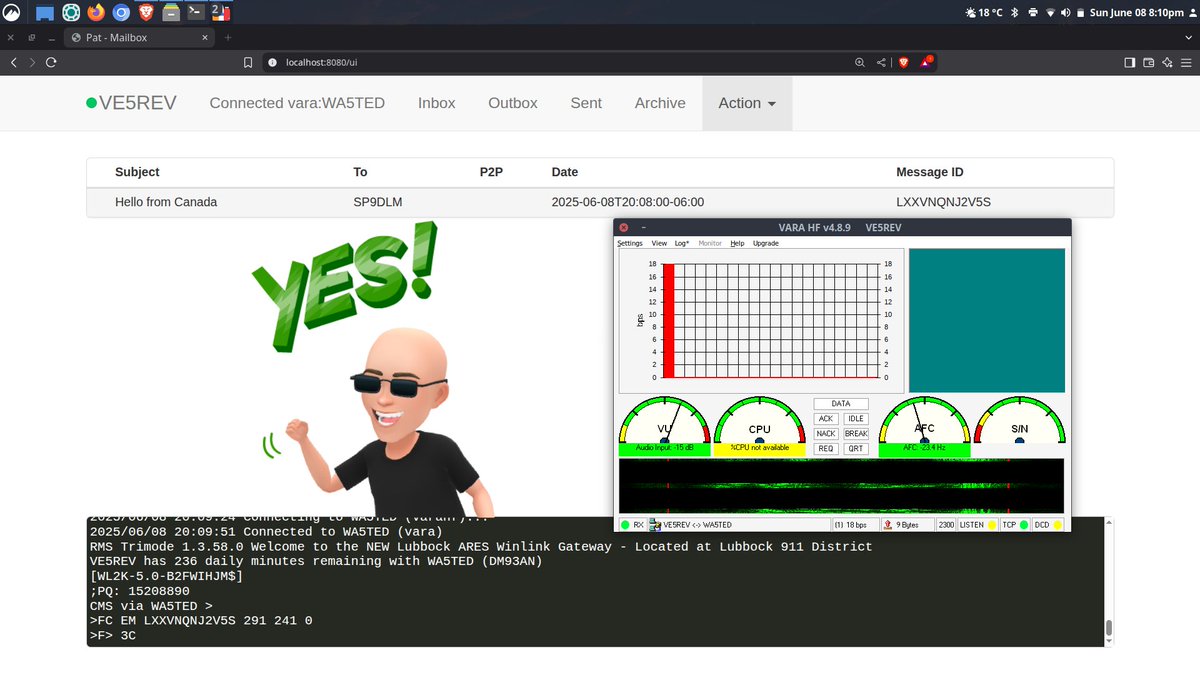Open the Brave hamburger main menu
This screenshot has width=1200, height=675.
point(1185,62)
